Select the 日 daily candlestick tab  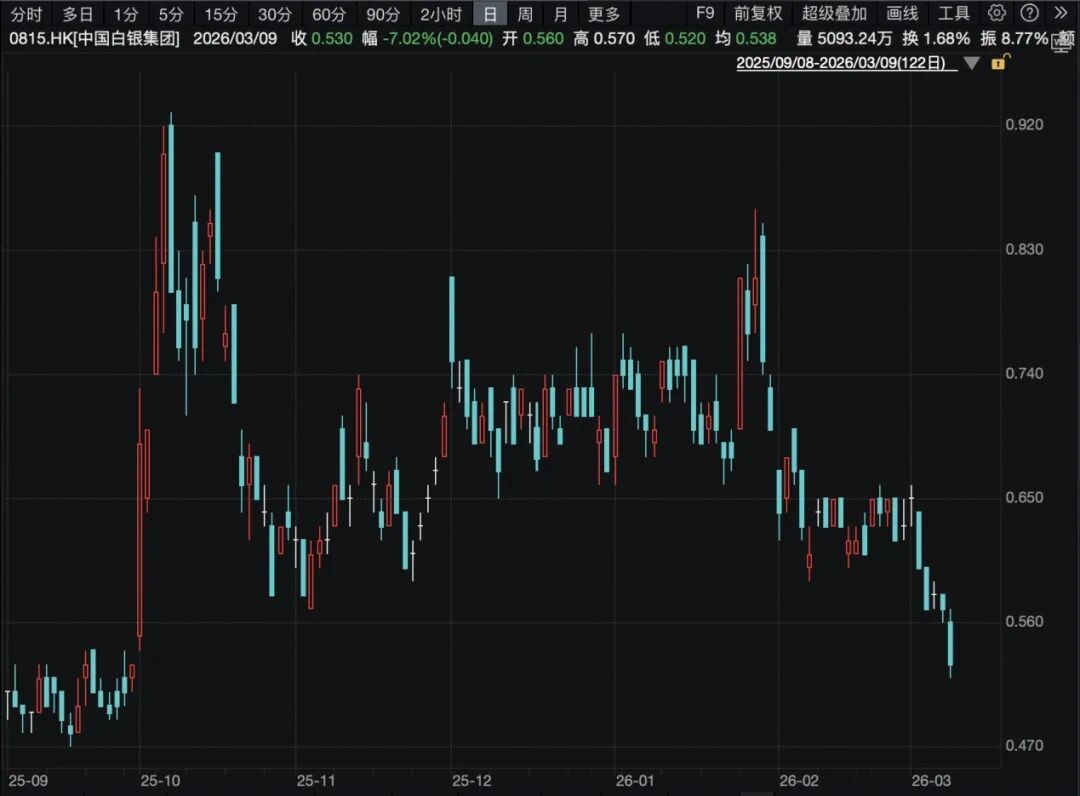[490, 14]
